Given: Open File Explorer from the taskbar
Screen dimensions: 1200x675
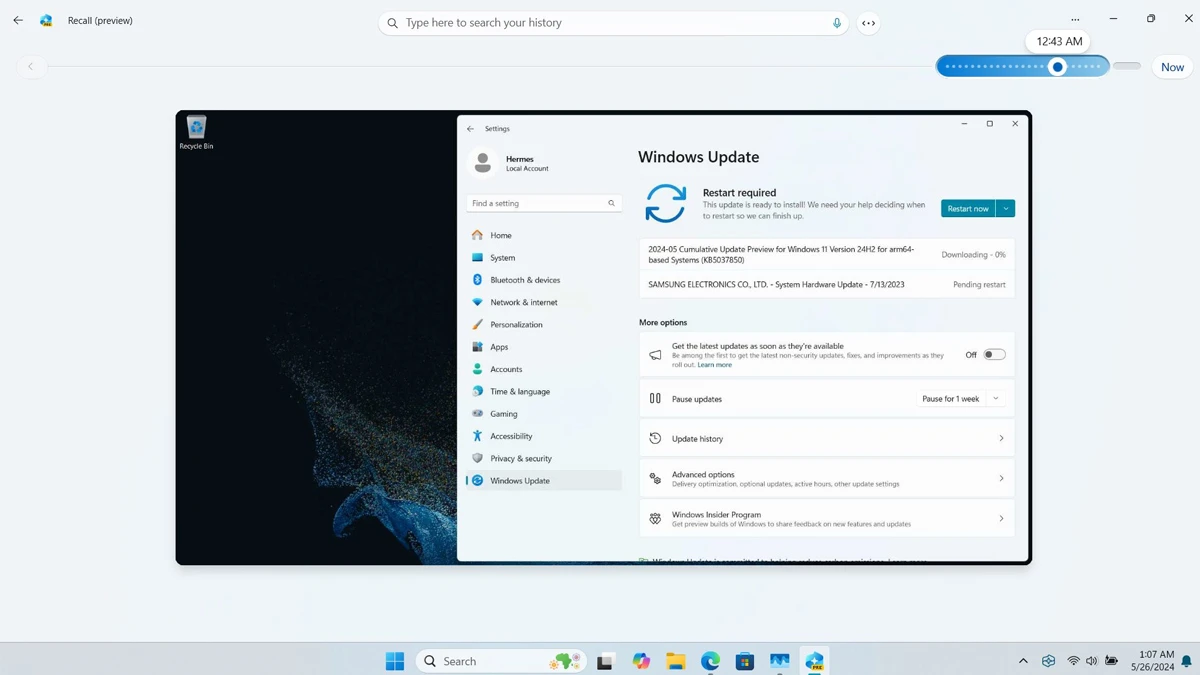Looking at the screenshot, I should (676, 661).
